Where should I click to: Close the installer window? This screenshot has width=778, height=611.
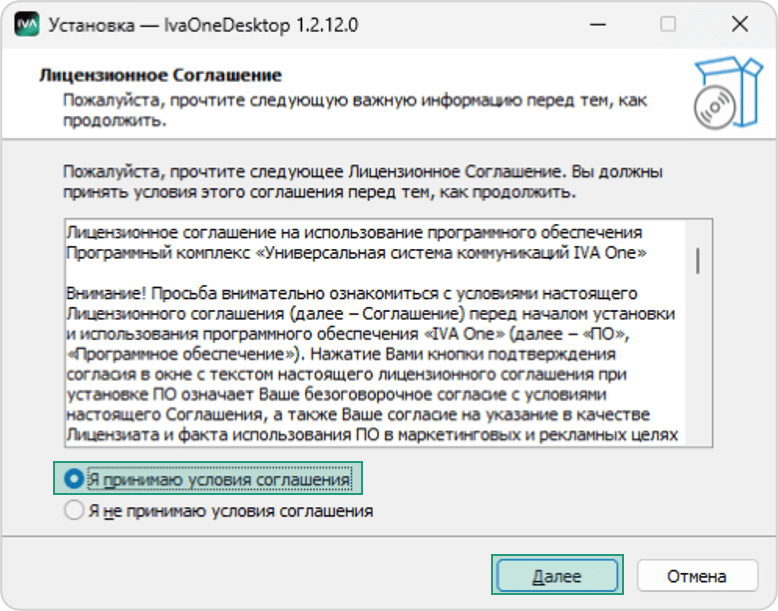click(x=740, y=24)
